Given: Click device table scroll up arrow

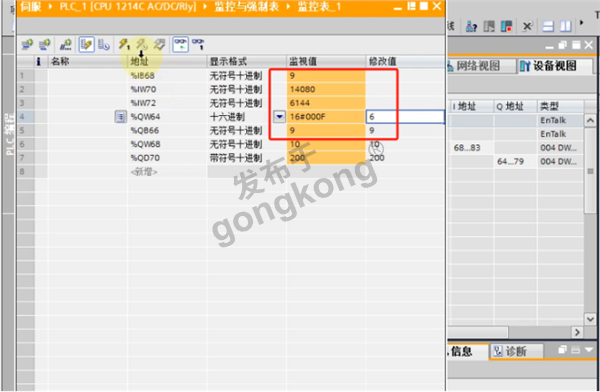Looking at the screenshot, I should tap(590, 121).
